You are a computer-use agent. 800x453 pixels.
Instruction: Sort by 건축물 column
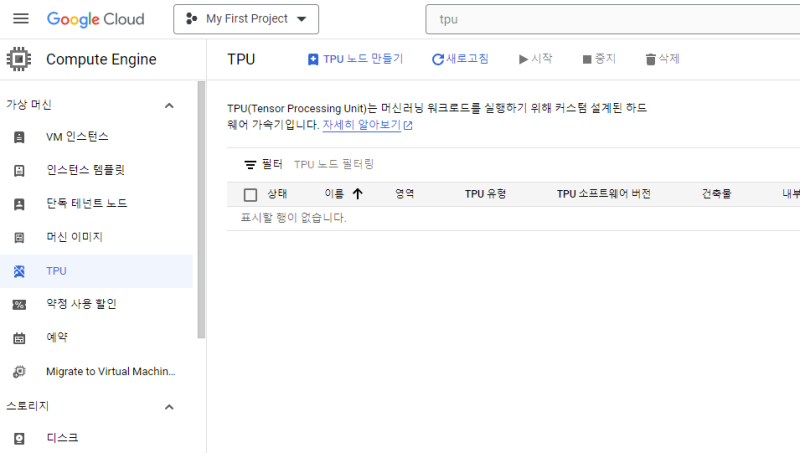[716, 194]
